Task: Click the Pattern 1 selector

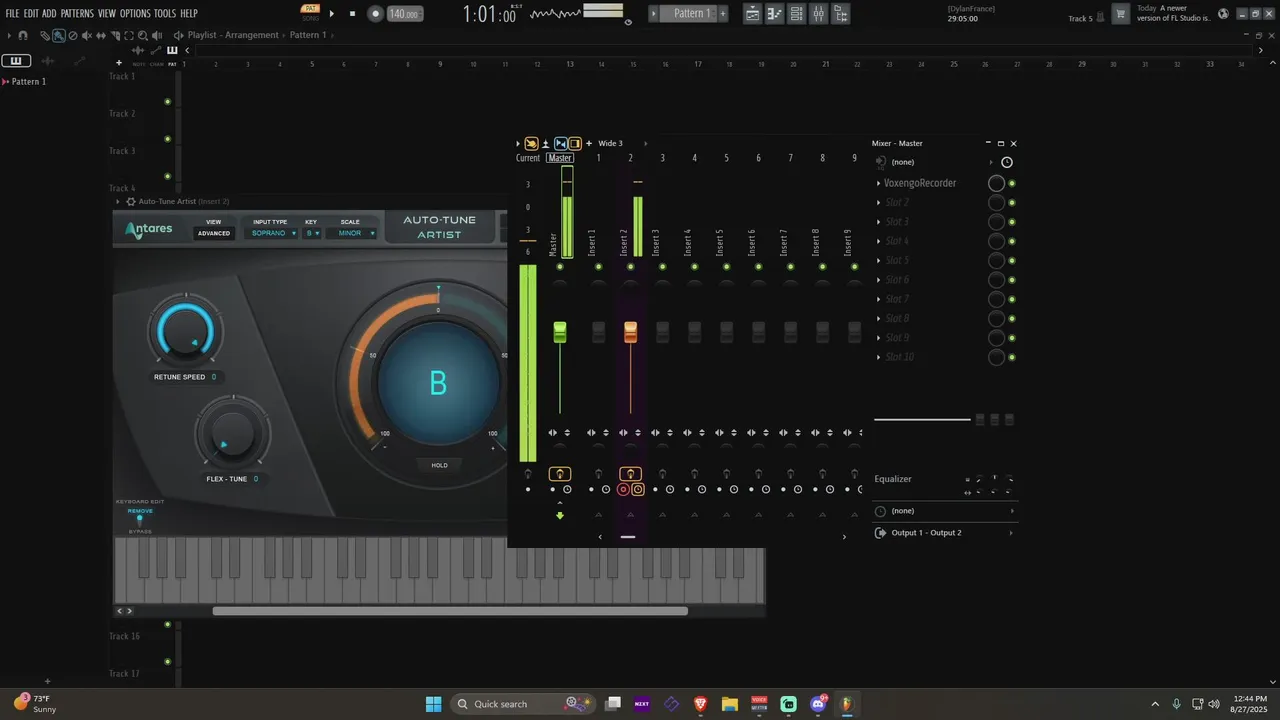Action: tap(692, 14)
